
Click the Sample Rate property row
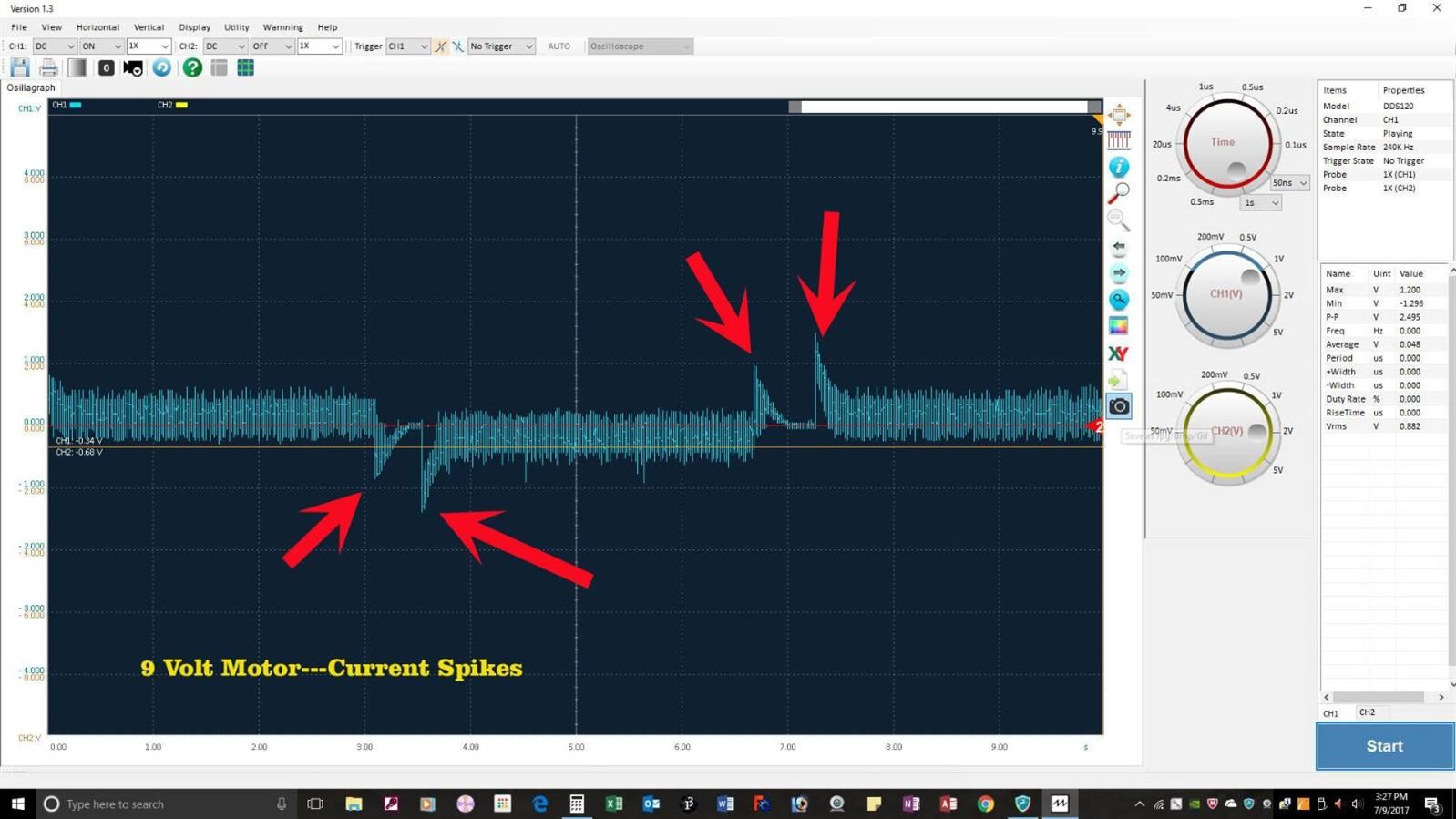[1384, 147]
